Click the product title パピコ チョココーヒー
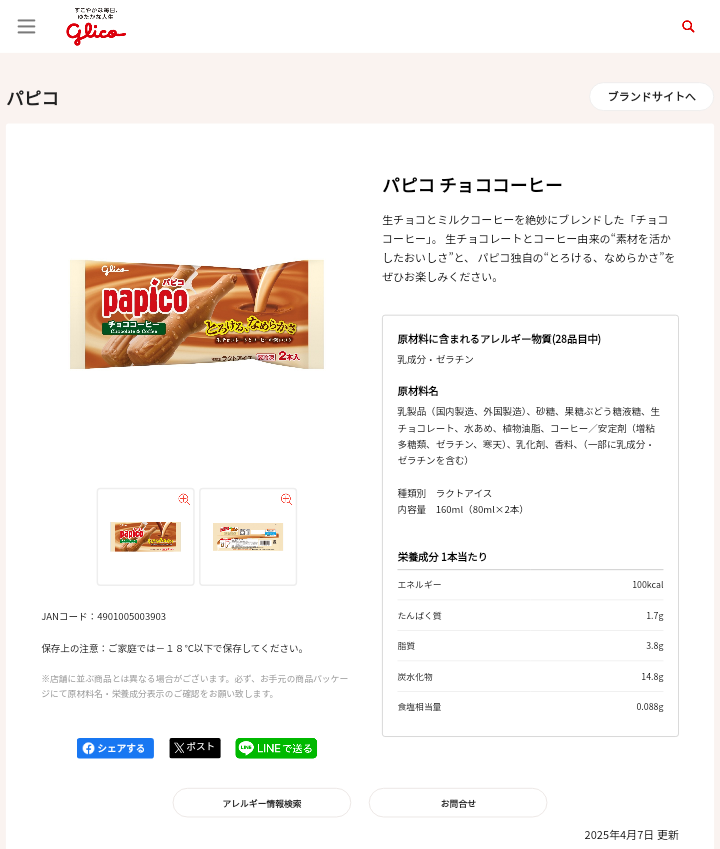The height and width of the screenshot is (849, 720). [x=472, y=185]
